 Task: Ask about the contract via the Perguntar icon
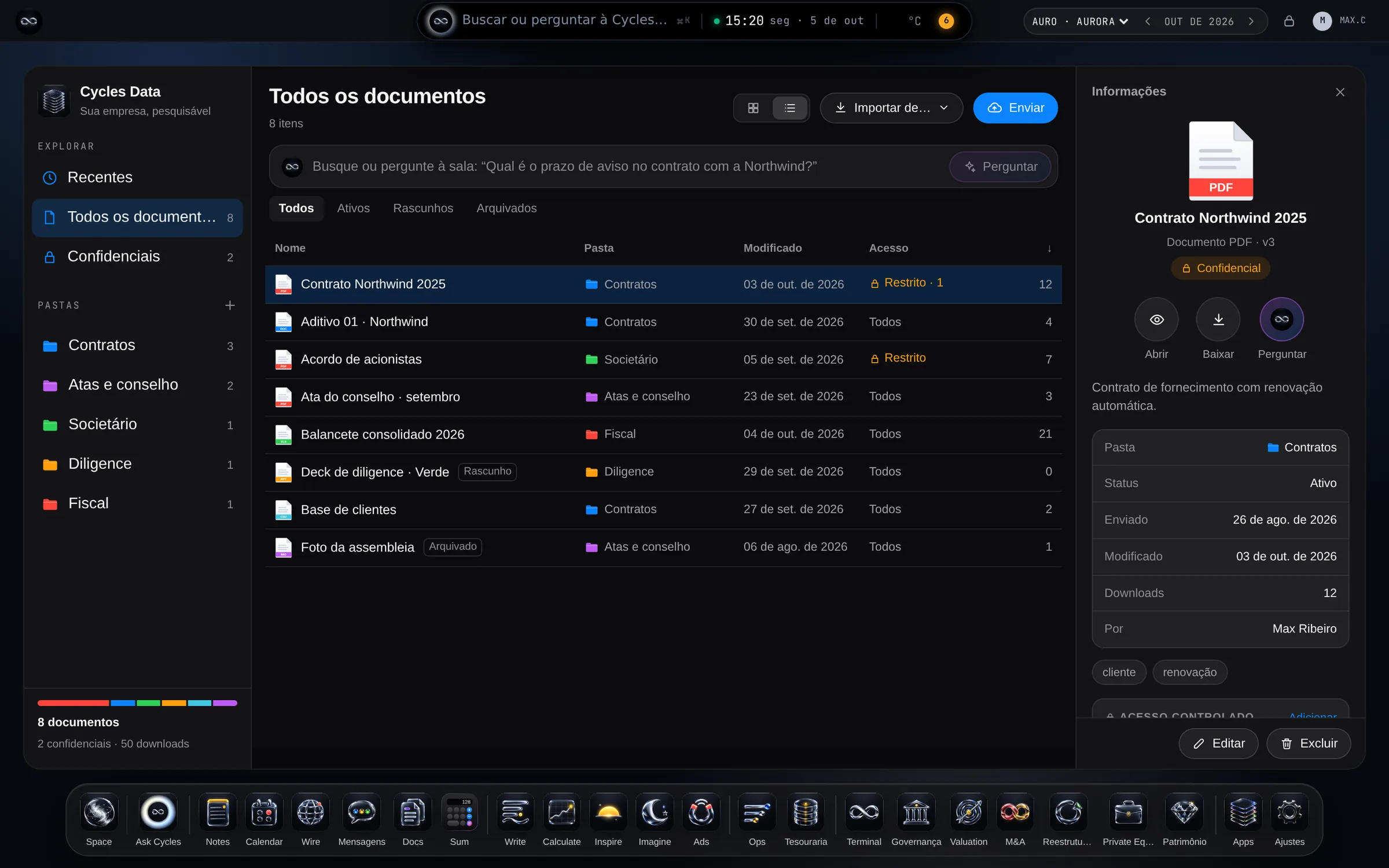[1281, 319]
